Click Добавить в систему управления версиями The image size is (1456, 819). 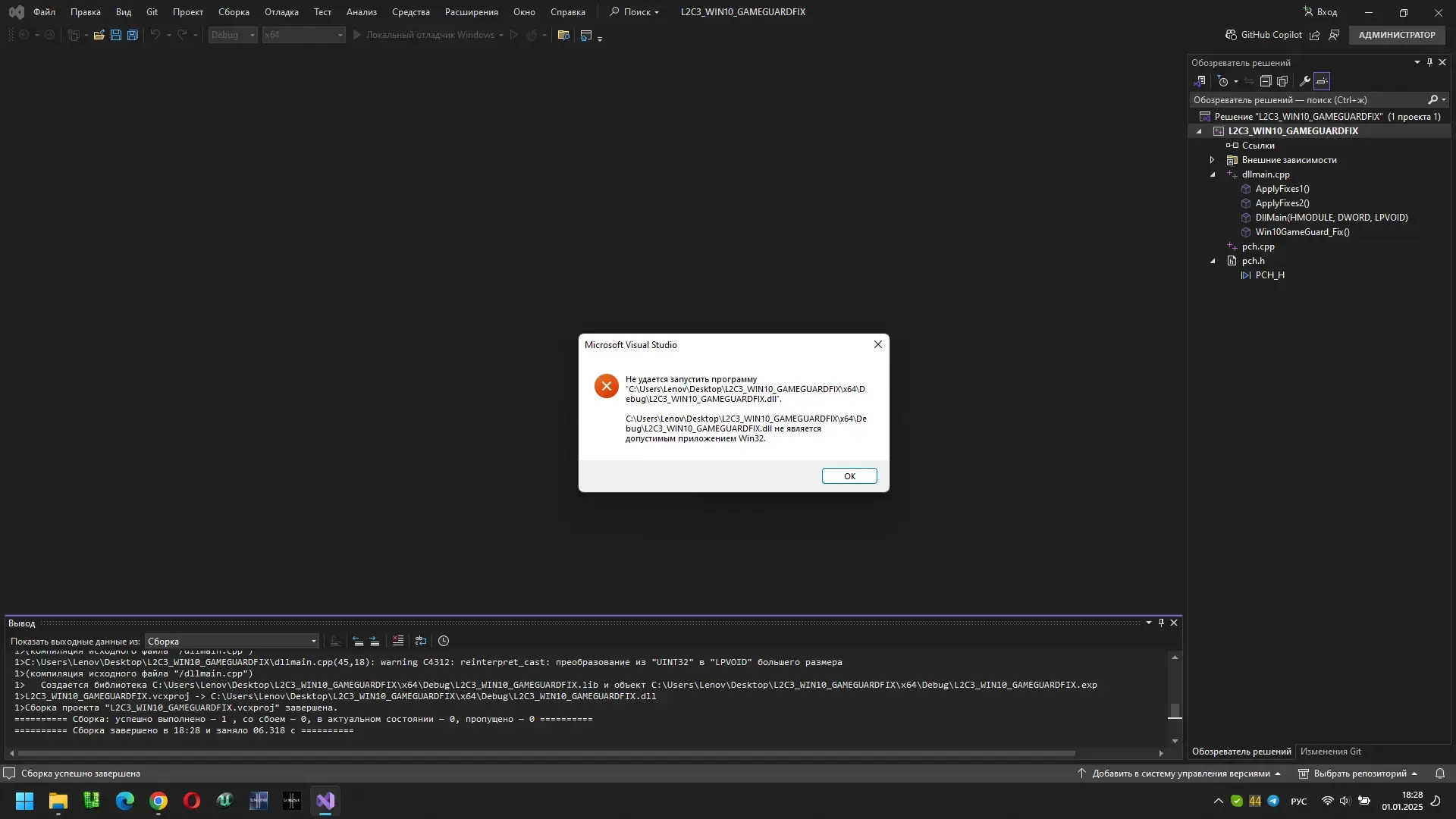point(1179,773)
